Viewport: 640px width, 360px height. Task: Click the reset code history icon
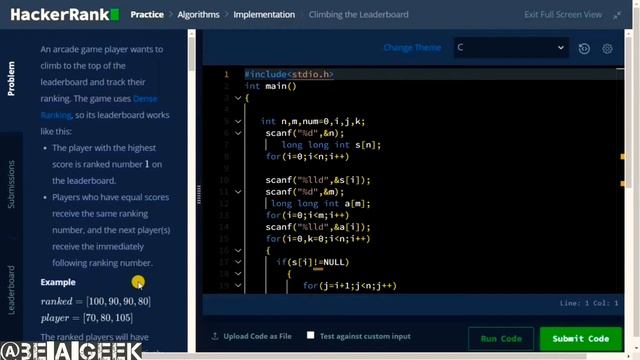(x=584, y=49)
